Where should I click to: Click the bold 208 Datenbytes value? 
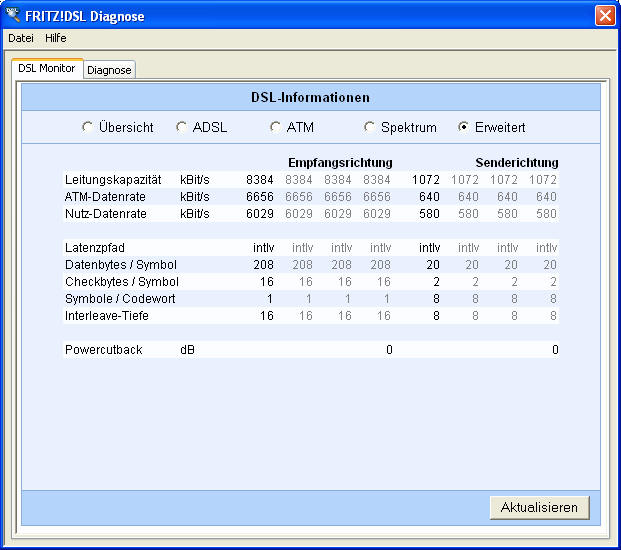coord(264,265)
